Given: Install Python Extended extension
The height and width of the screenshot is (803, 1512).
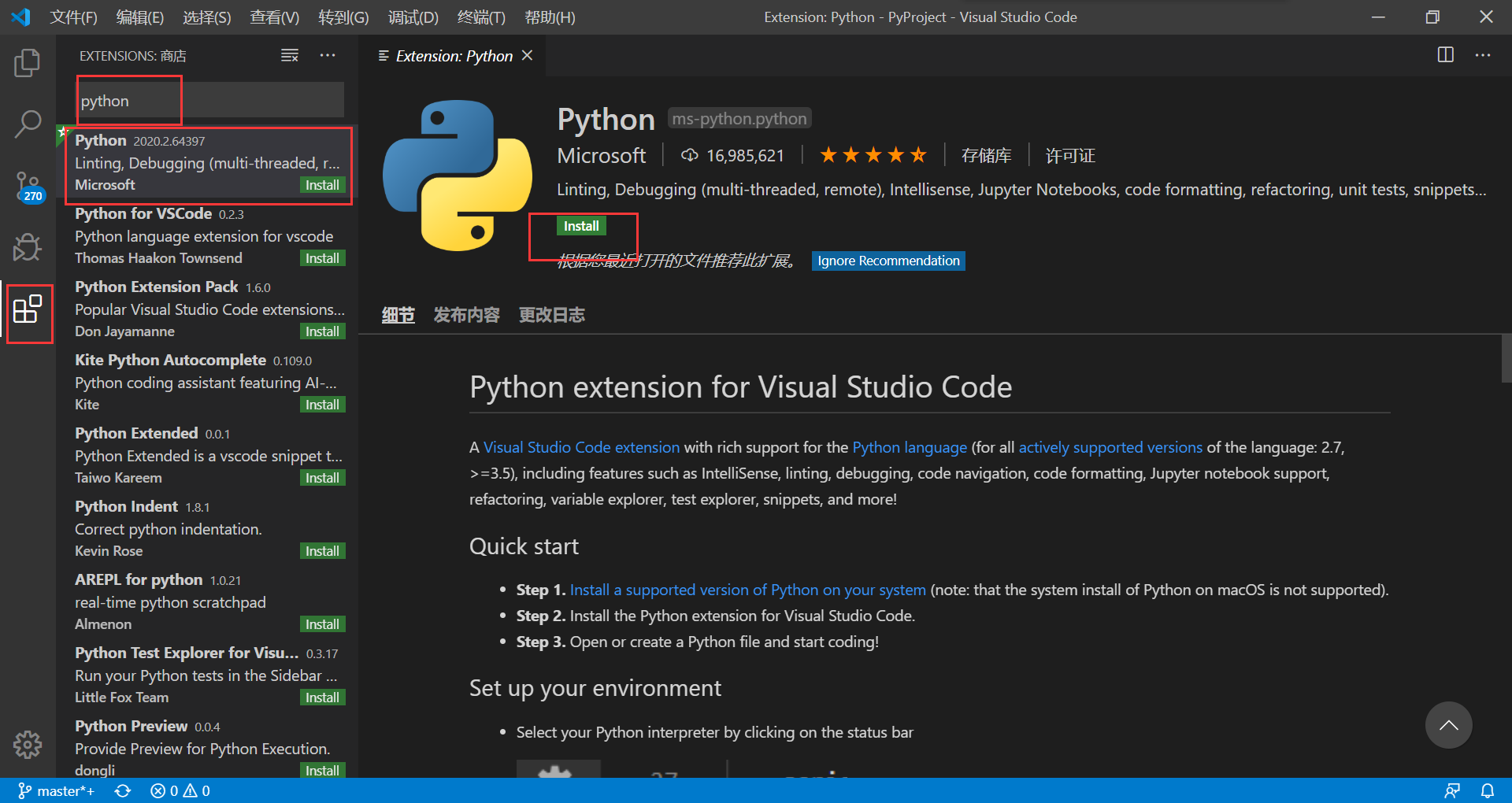Looking at the screenshot, I should coord(322,478).
